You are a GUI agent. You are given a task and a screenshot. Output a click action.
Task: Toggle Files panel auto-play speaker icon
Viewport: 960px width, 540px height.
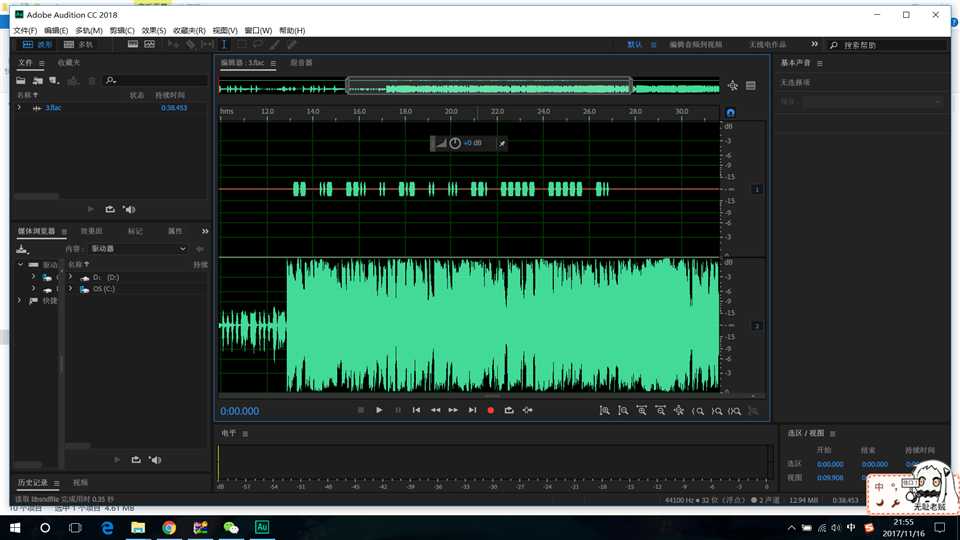(x=129, y=209)
